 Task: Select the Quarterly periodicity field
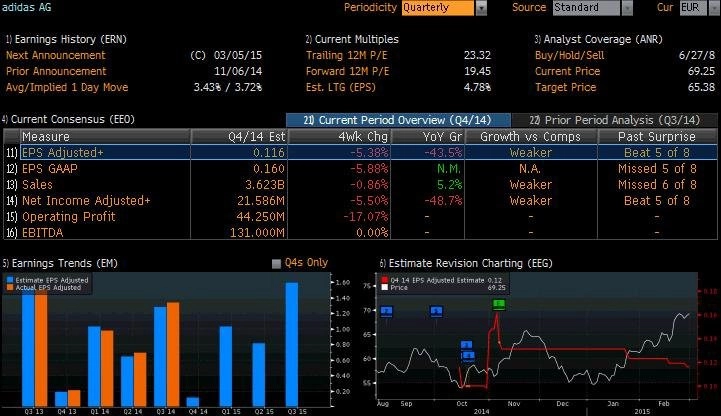tap(437, 8)
